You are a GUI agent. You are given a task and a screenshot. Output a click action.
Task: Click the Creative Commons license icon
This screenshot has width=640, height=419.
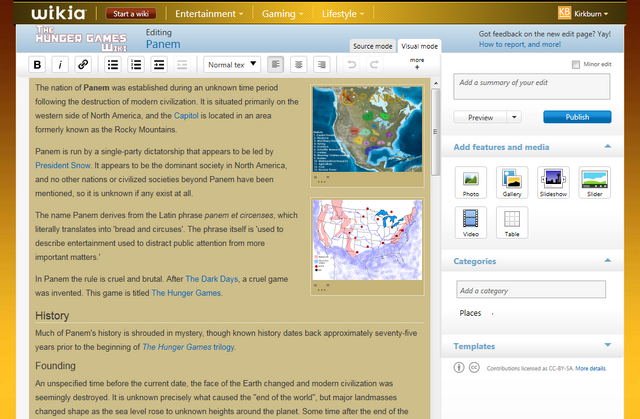pos(474,368)
